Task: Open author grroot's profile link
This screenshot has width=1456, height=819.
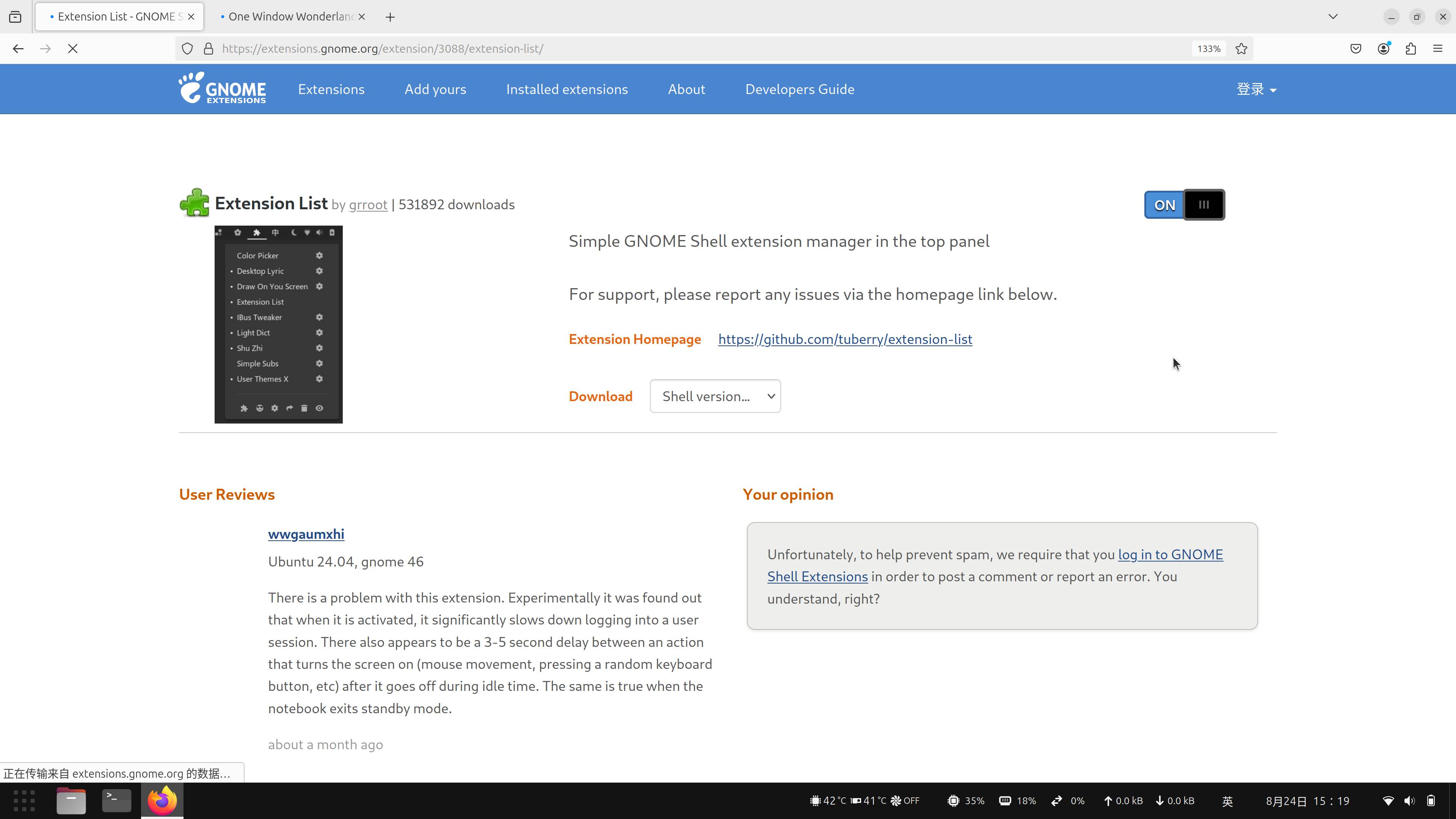Action: tap(368, 205)
